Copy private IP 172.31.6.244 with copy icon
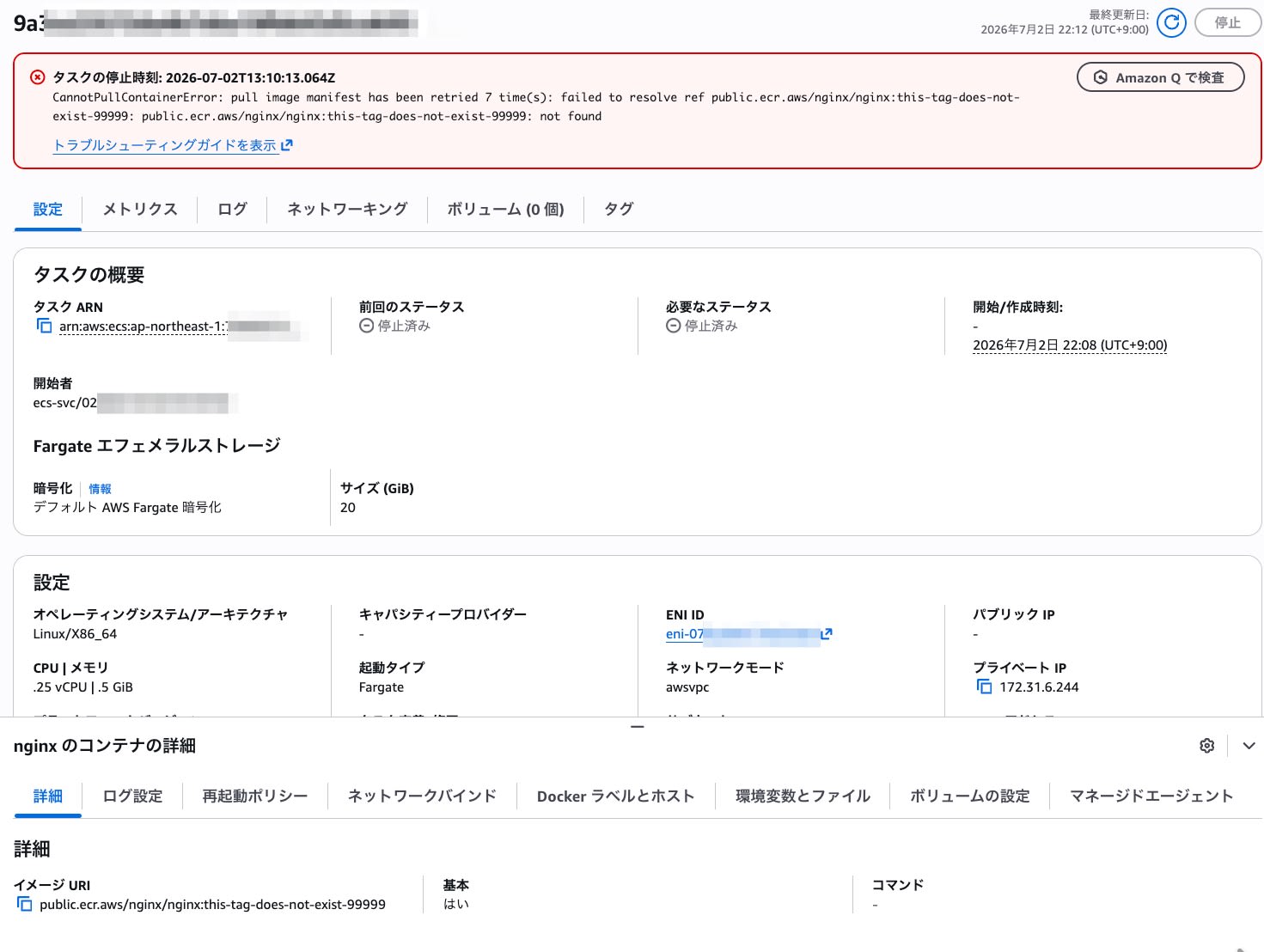This screenshot has width=1264, height=952. pos(984,687)
